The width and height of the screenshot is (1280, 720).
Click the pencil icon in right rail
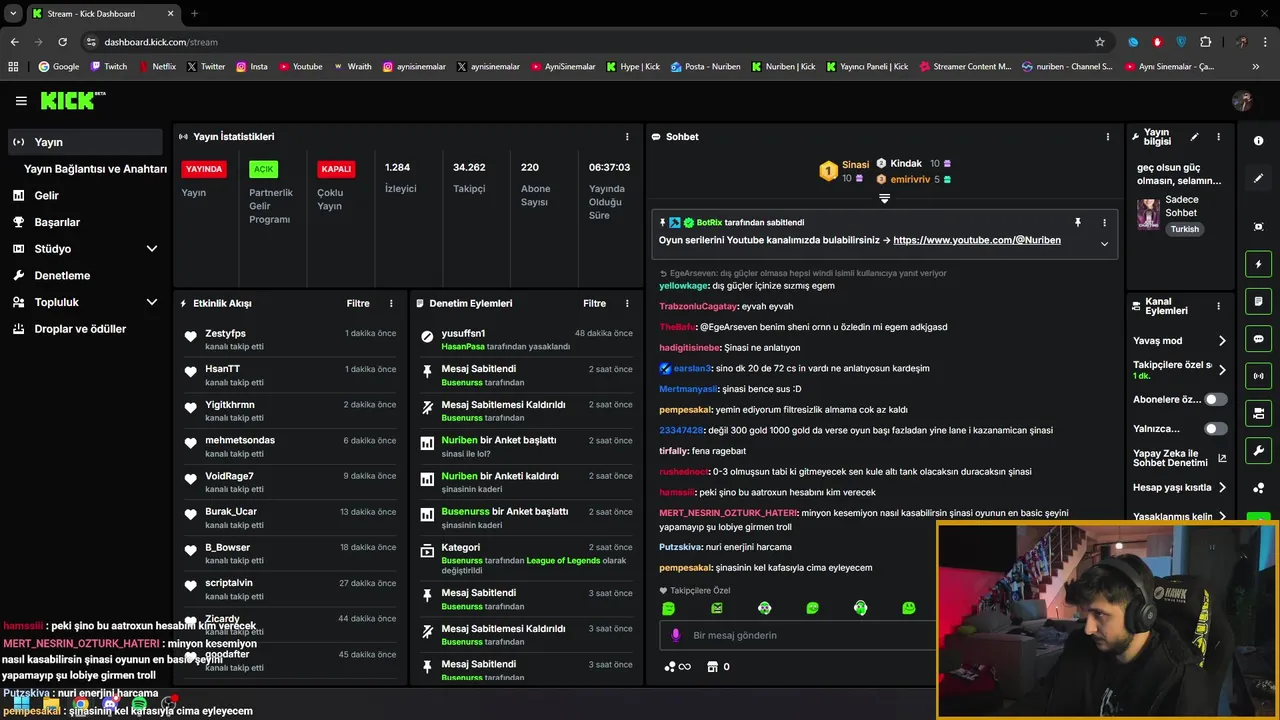(1258, 178)
